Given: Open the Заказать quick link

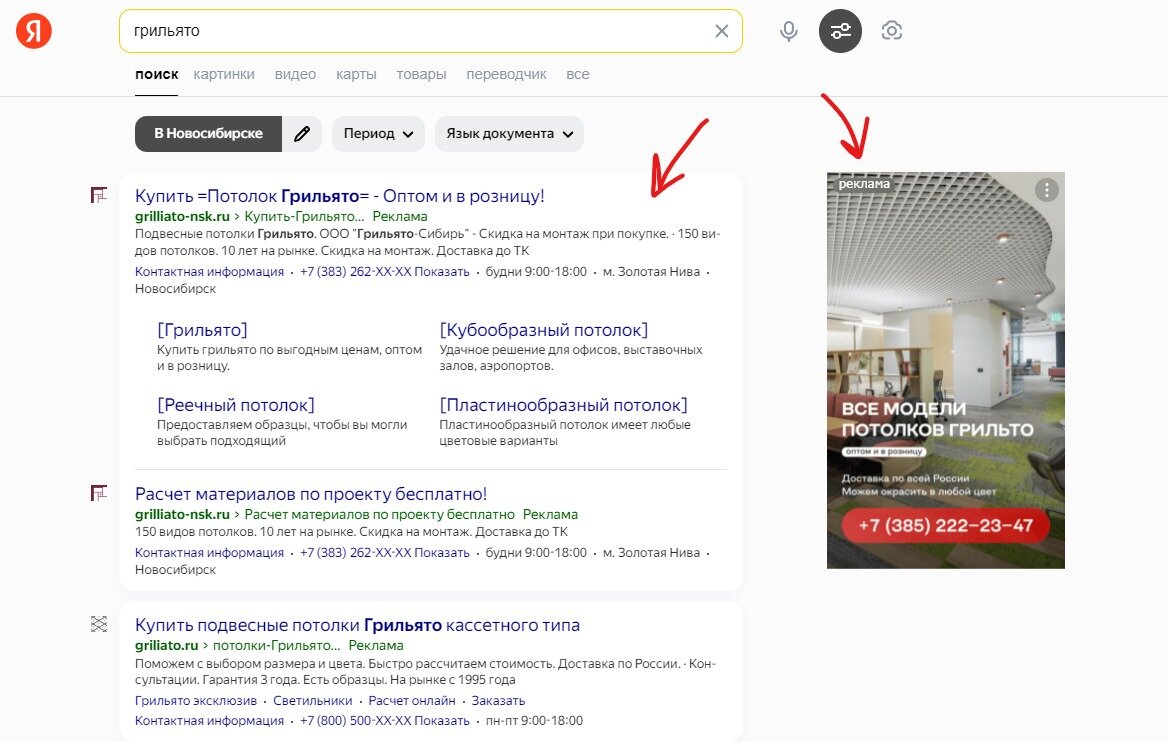Looking at the screenshot, I should [498, 701].
